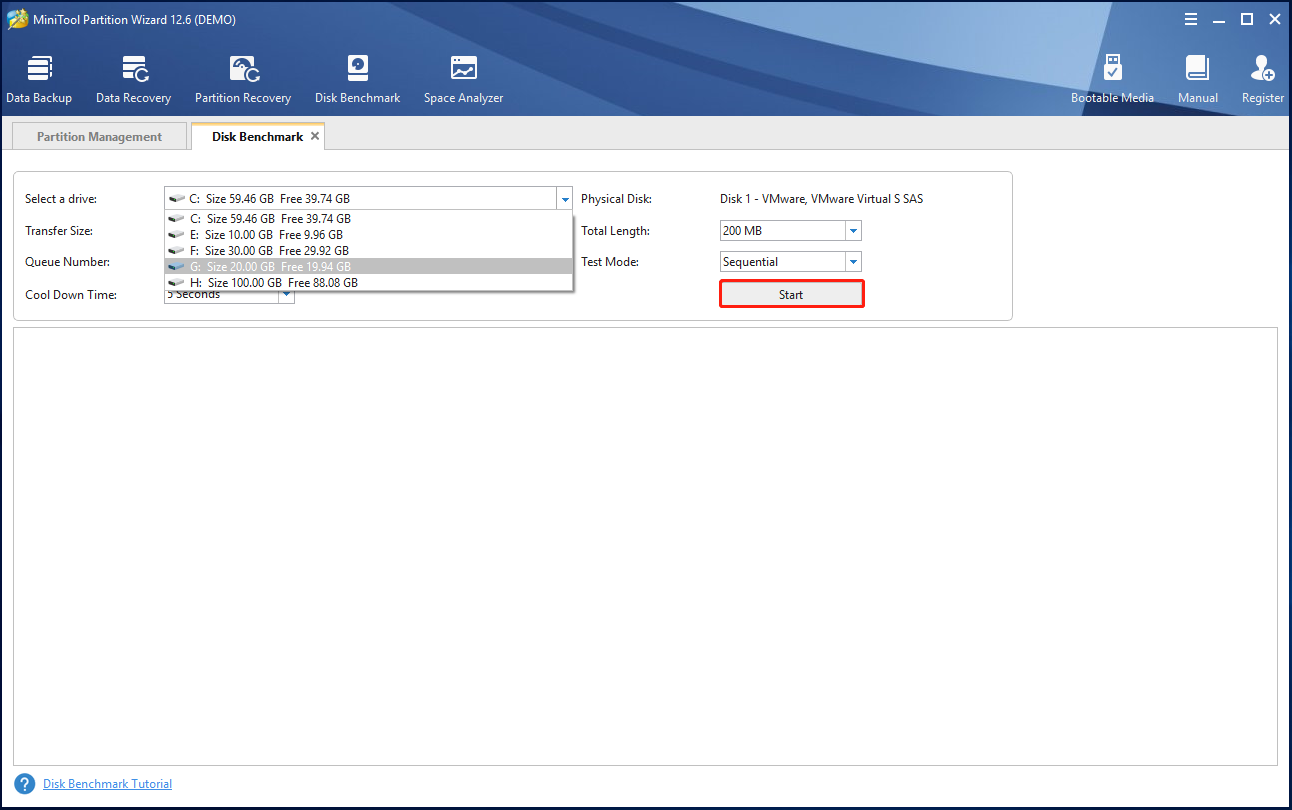1292x810 pixels.
Task: Open the Space Analyzer tool
Action: pos(463,80)
